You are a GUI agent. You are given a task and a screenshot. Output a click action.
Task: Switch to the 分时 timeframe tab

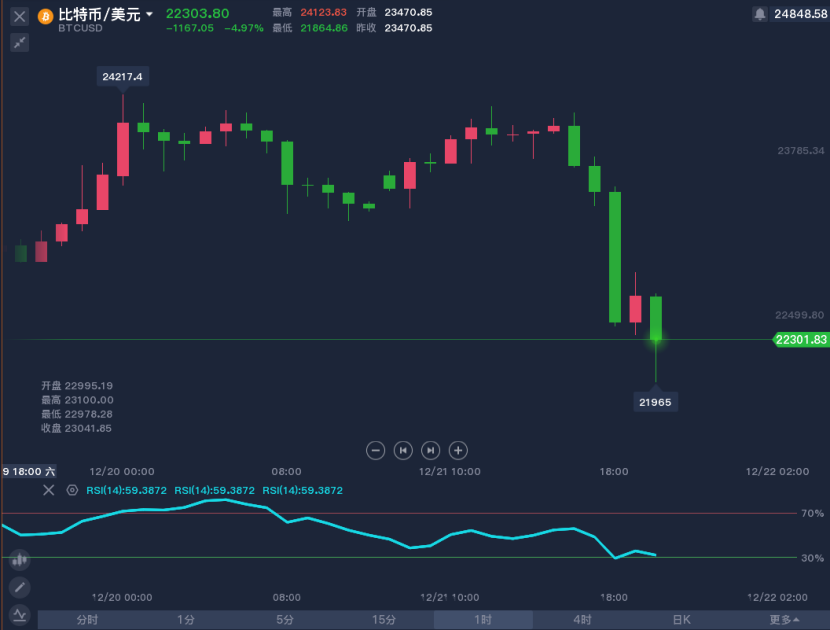(87, 619)
